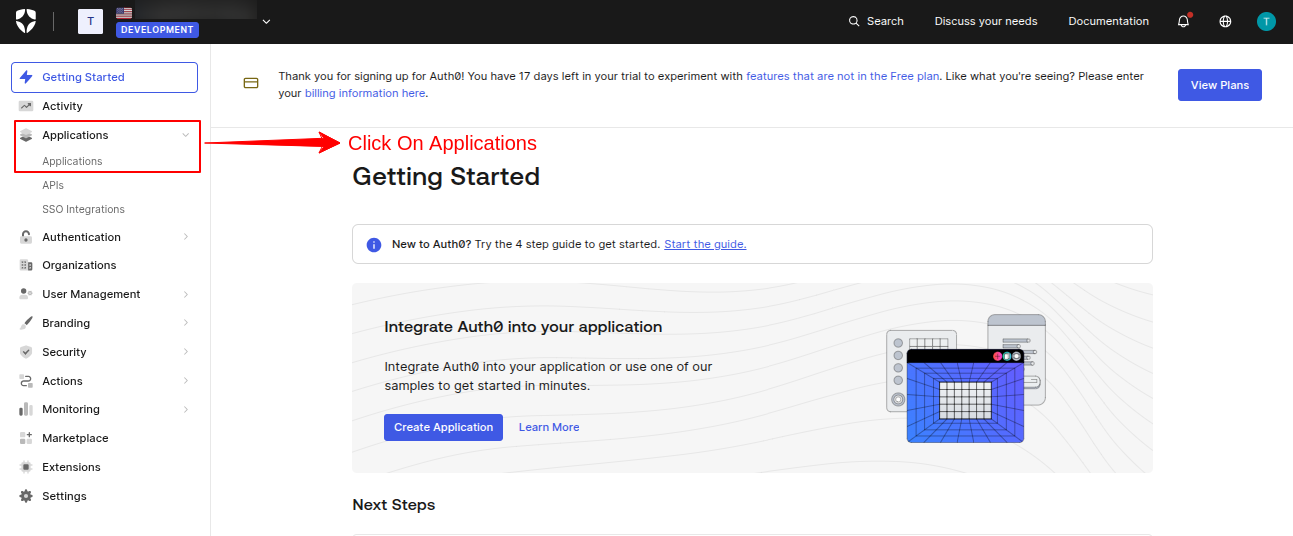
Task: Click the View Plans button
Action: 1220,85
